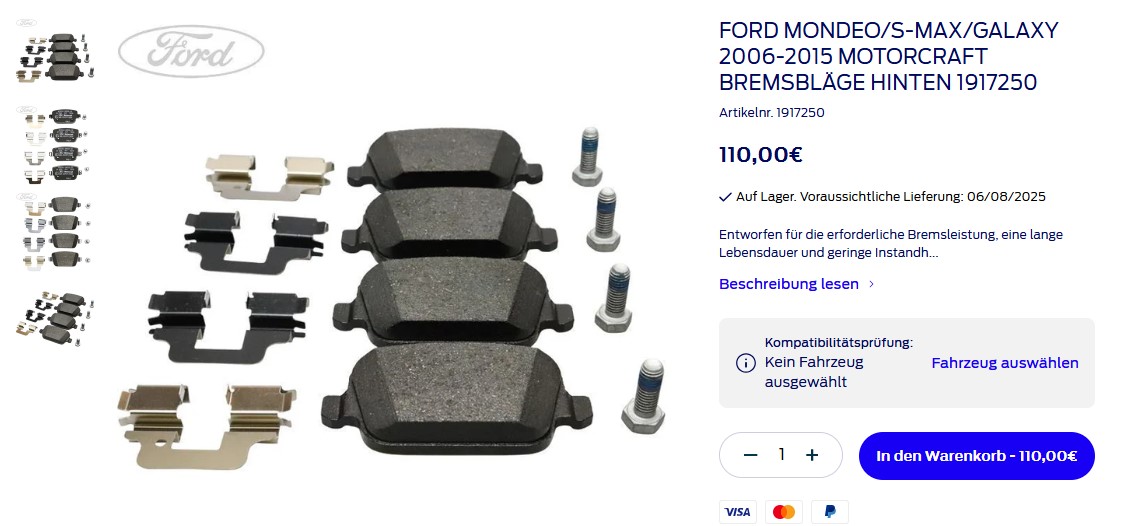Viewport: 1141px width, 526px height.
Task: Click the product title heading
Action: (888, 57)
